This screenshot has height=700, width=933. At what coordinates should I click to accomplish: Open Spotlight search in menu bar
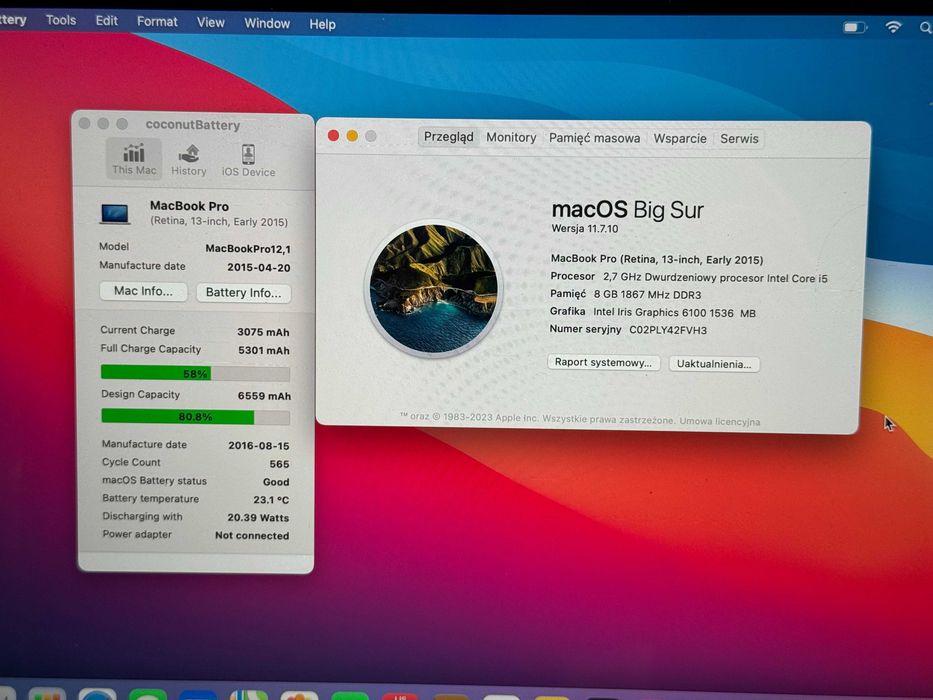[925, 27]
